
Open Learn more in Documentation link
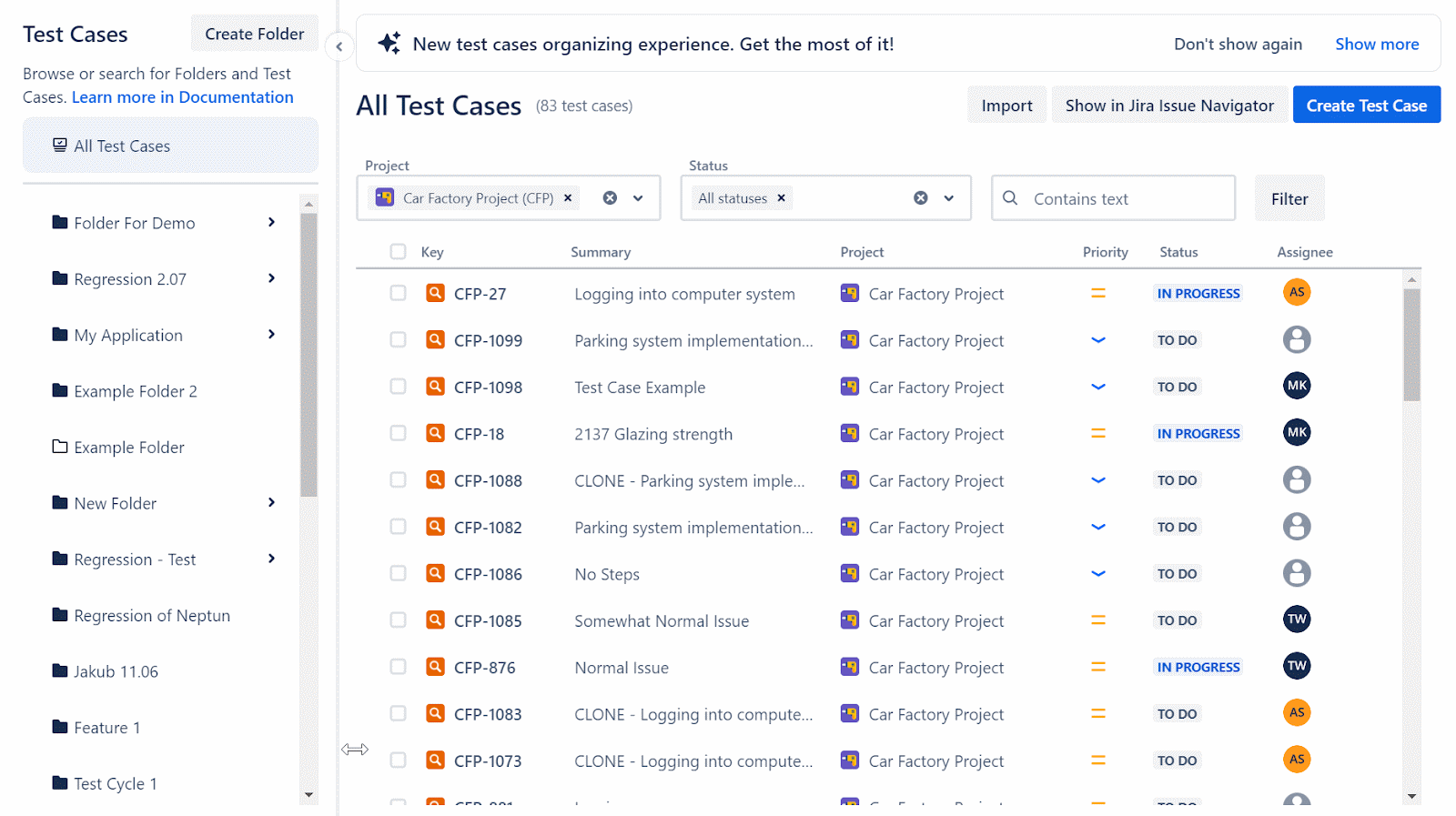point(183,97)
